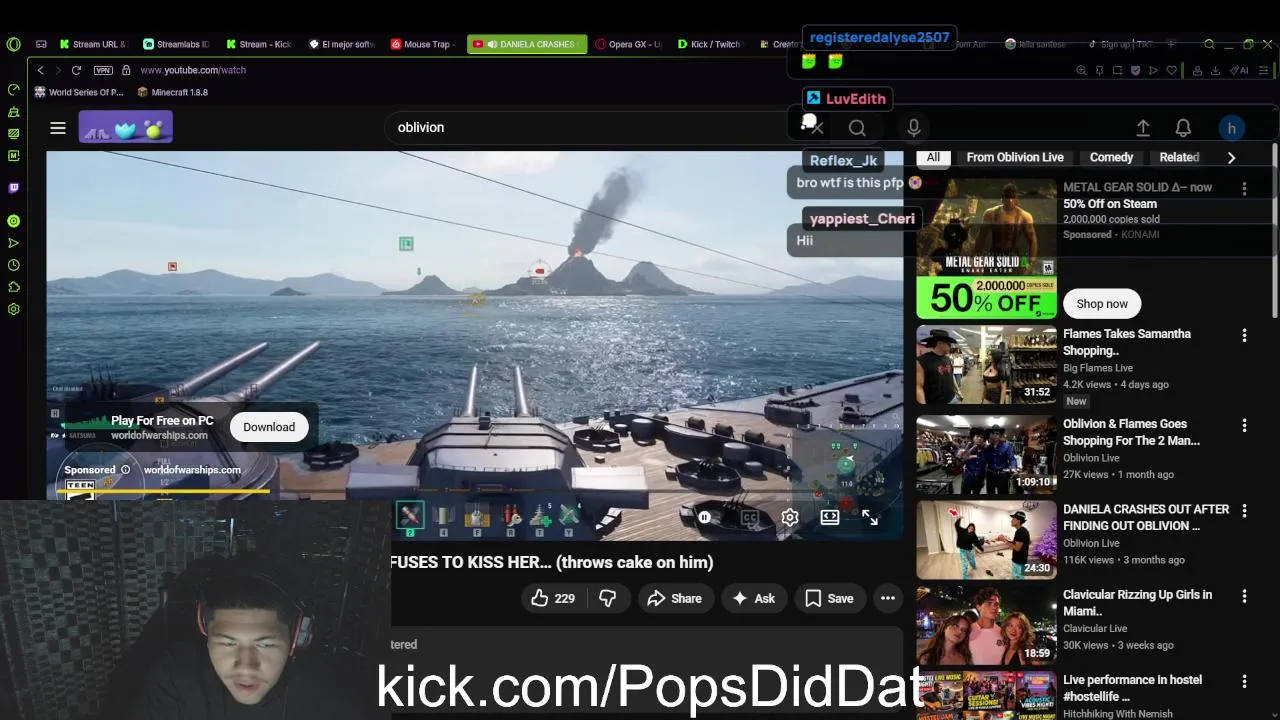Open more actions ellipsis under video
This screenshot has height=720, width=1280.
click(x=887, y=598)
